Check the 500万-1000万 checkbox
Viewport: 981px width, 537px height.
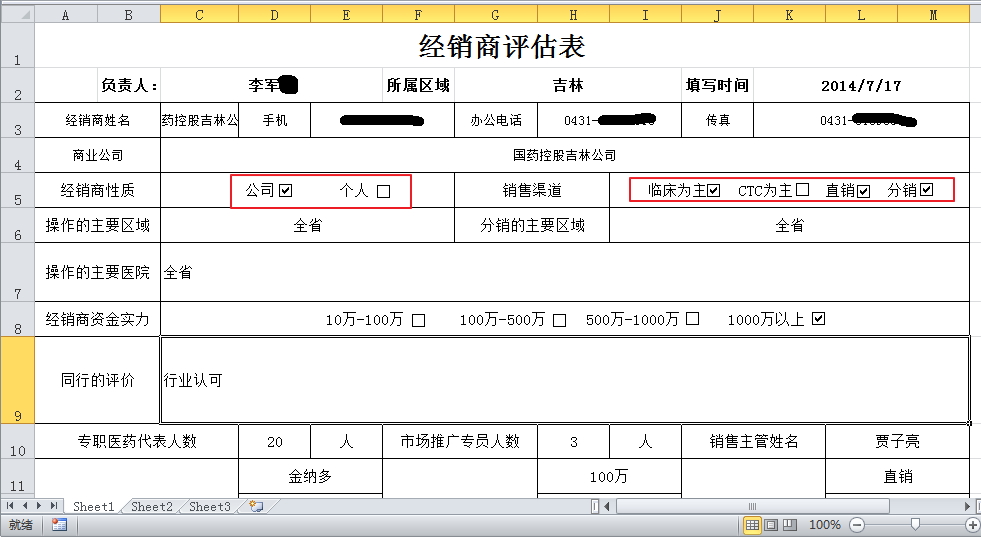[x=692, y=319]
